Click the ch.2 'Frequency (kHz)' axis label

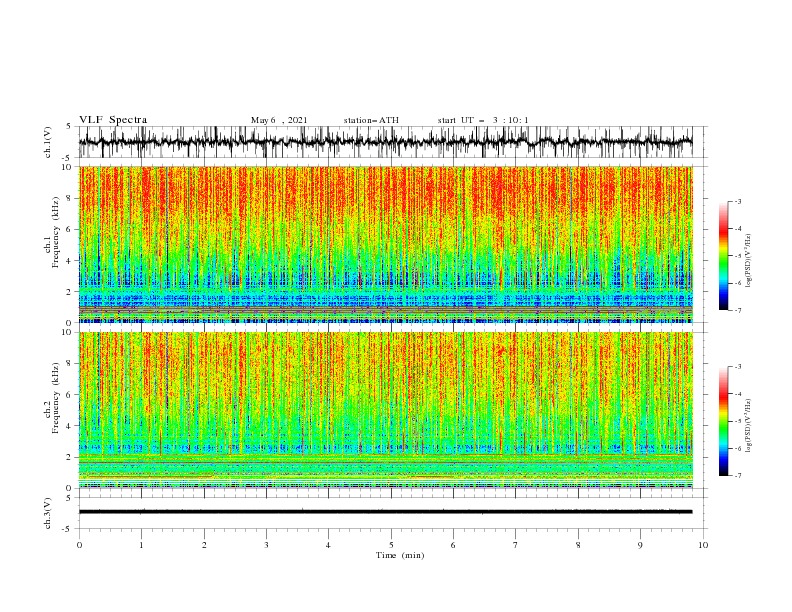click(56, 398)
